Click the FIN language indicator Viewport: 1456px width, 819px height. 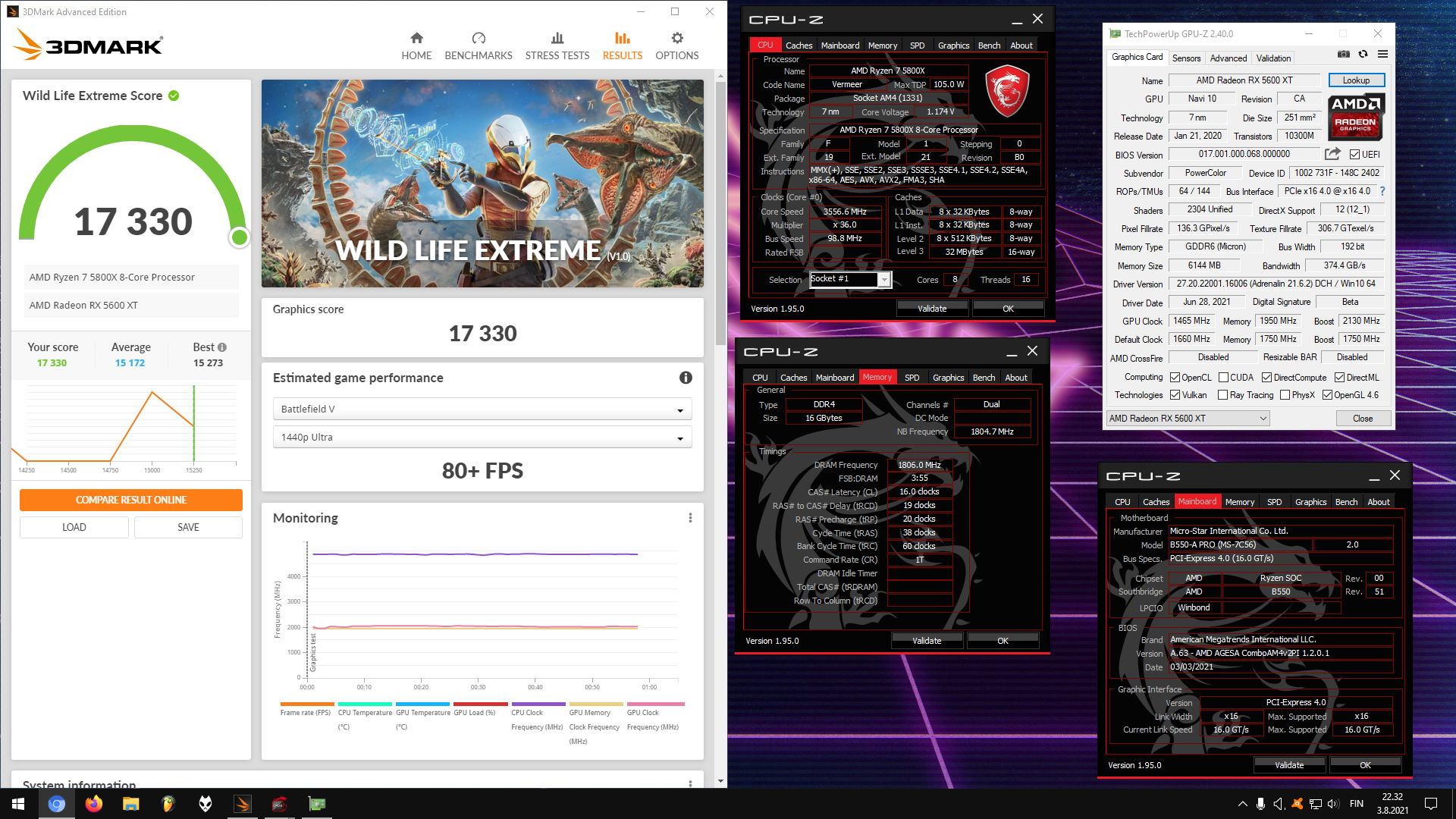click(1357, 804)
